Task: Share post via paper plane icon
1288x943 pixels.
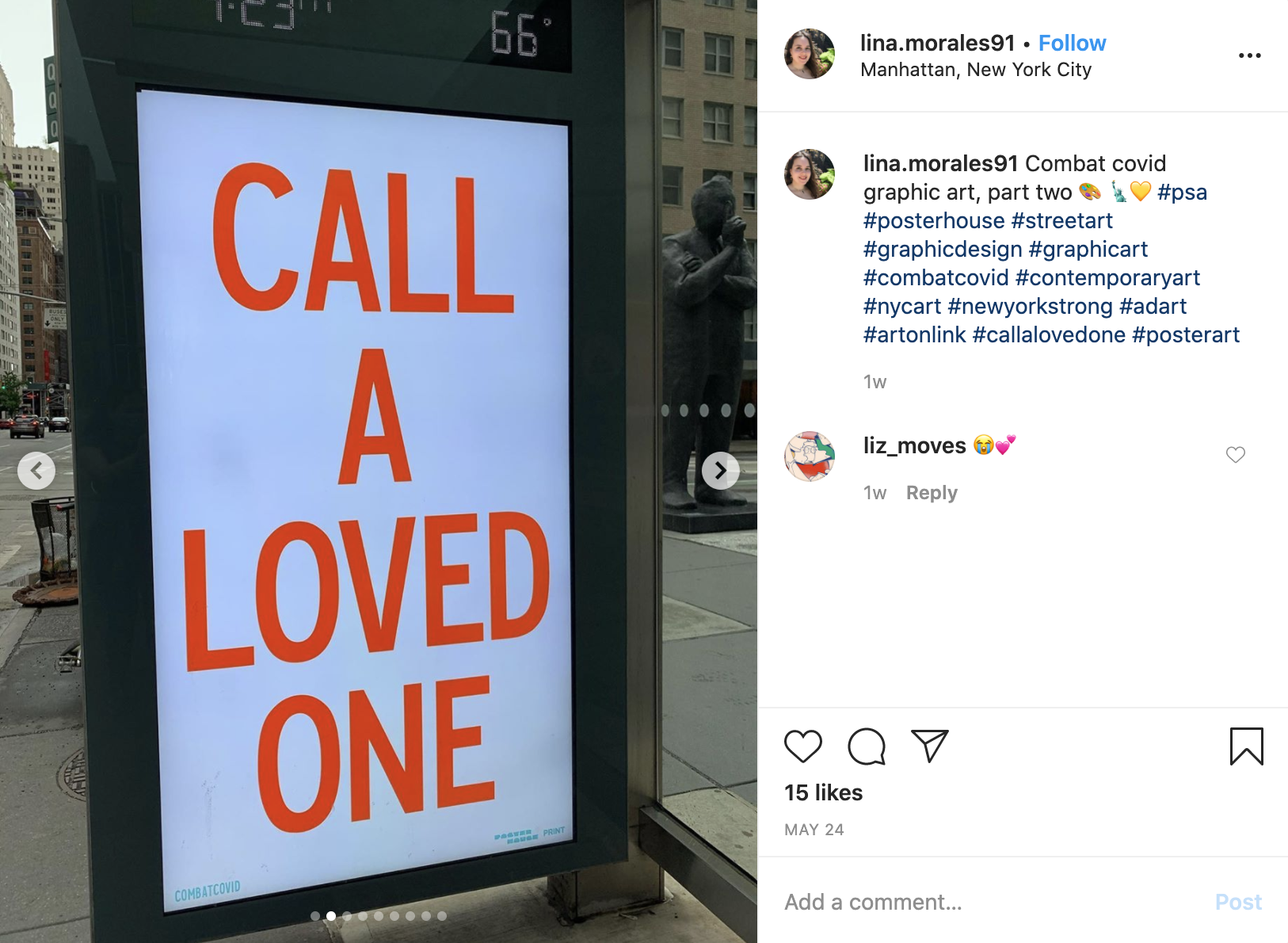Action: pyautogui.click(x=930, y=746)
